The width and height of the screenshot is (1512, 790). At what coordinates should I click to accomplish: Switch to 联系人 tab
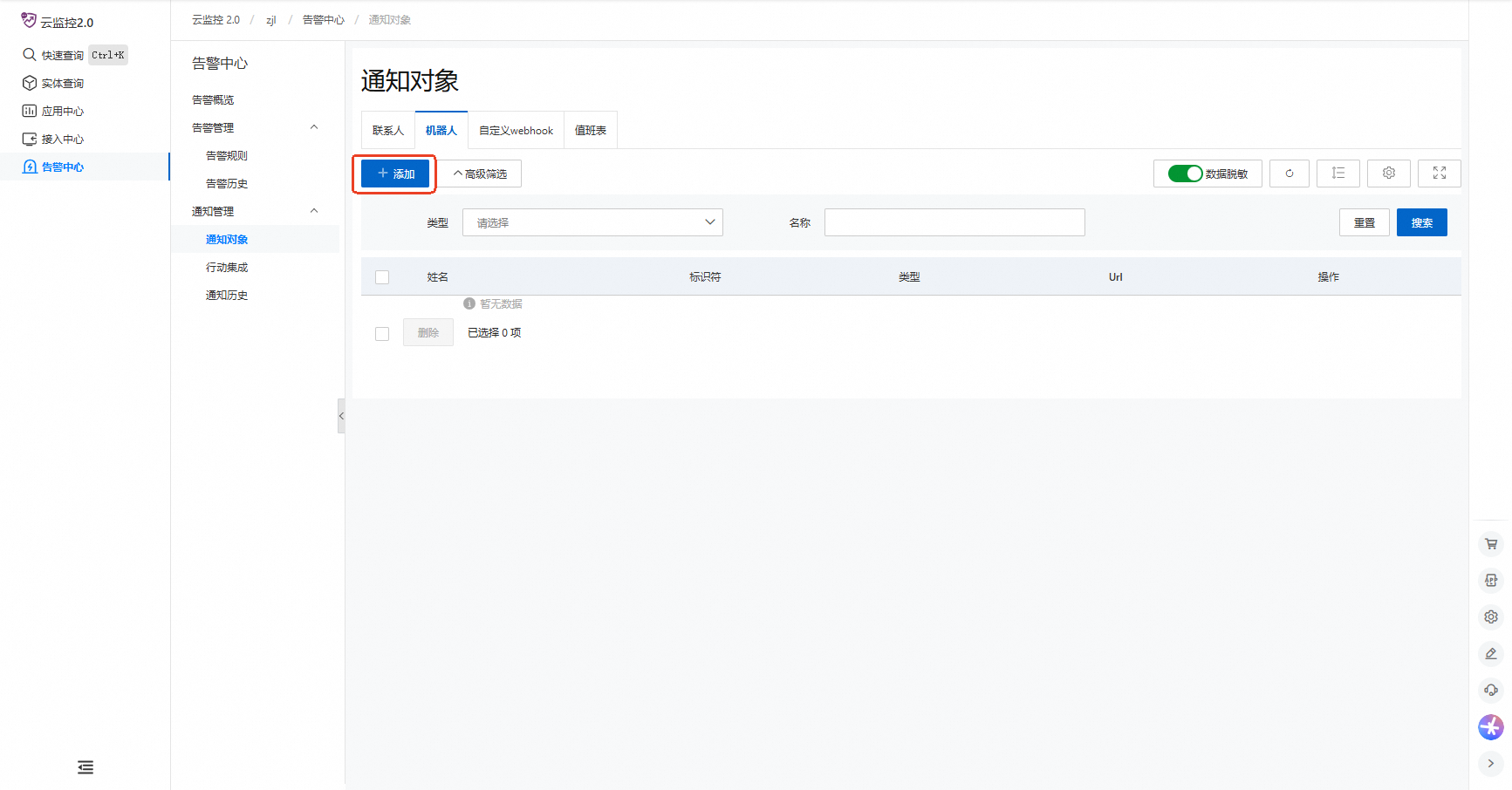coord(388,130)
